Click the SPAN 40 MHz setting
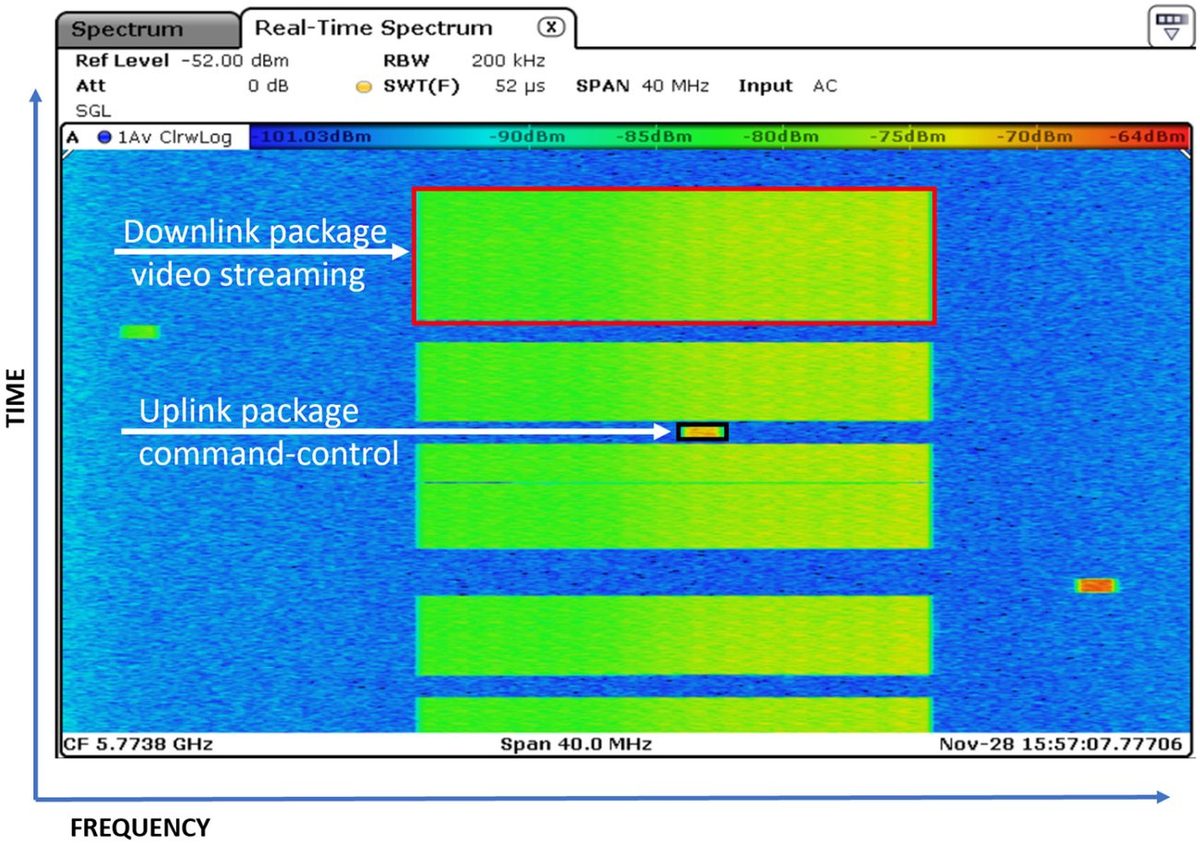Screen dimensions: 1200x845 point(642,86)
